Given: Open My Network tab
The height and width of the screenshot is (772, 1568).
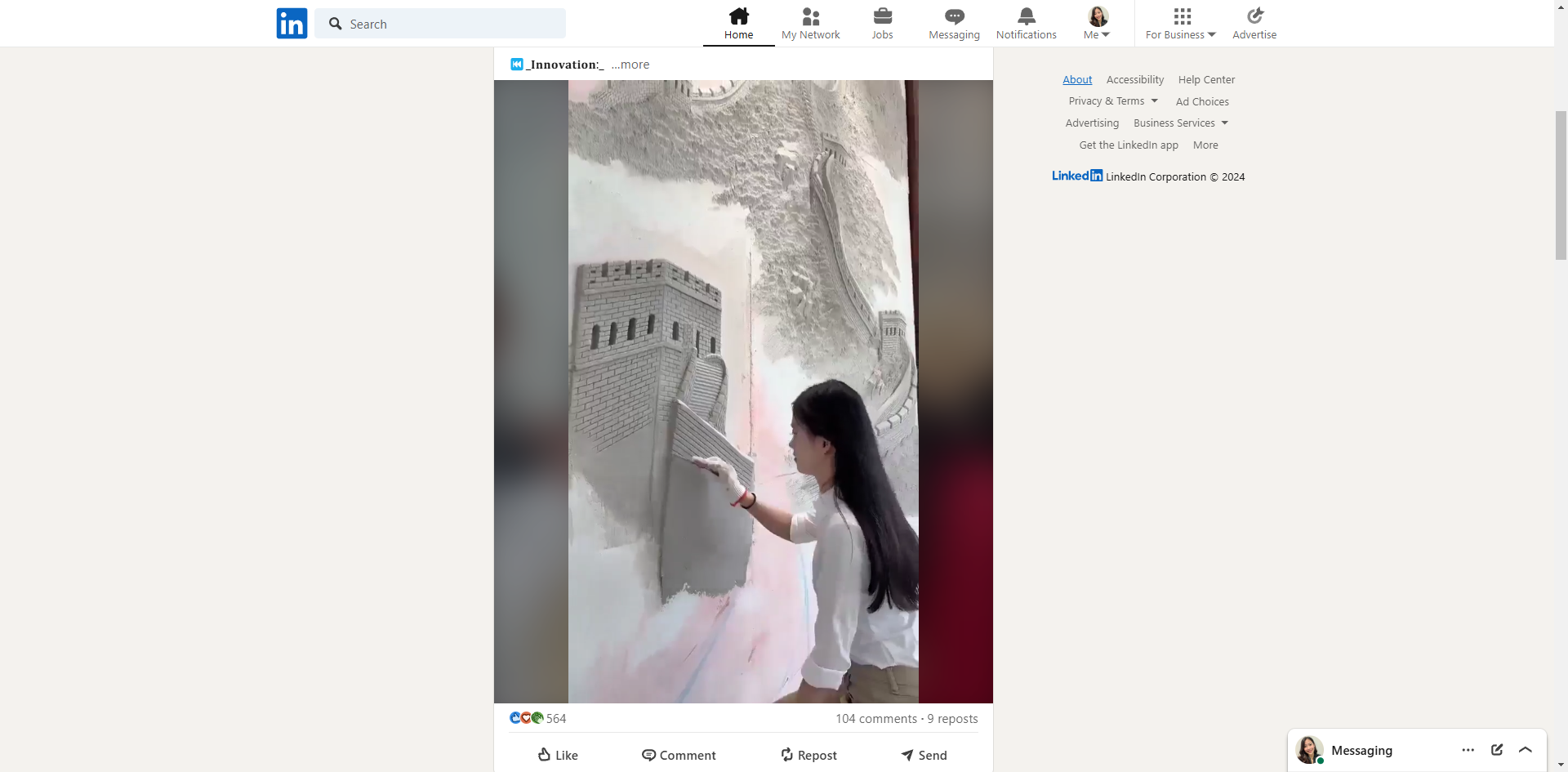Looking at the screenshot, I should [810, 24].
